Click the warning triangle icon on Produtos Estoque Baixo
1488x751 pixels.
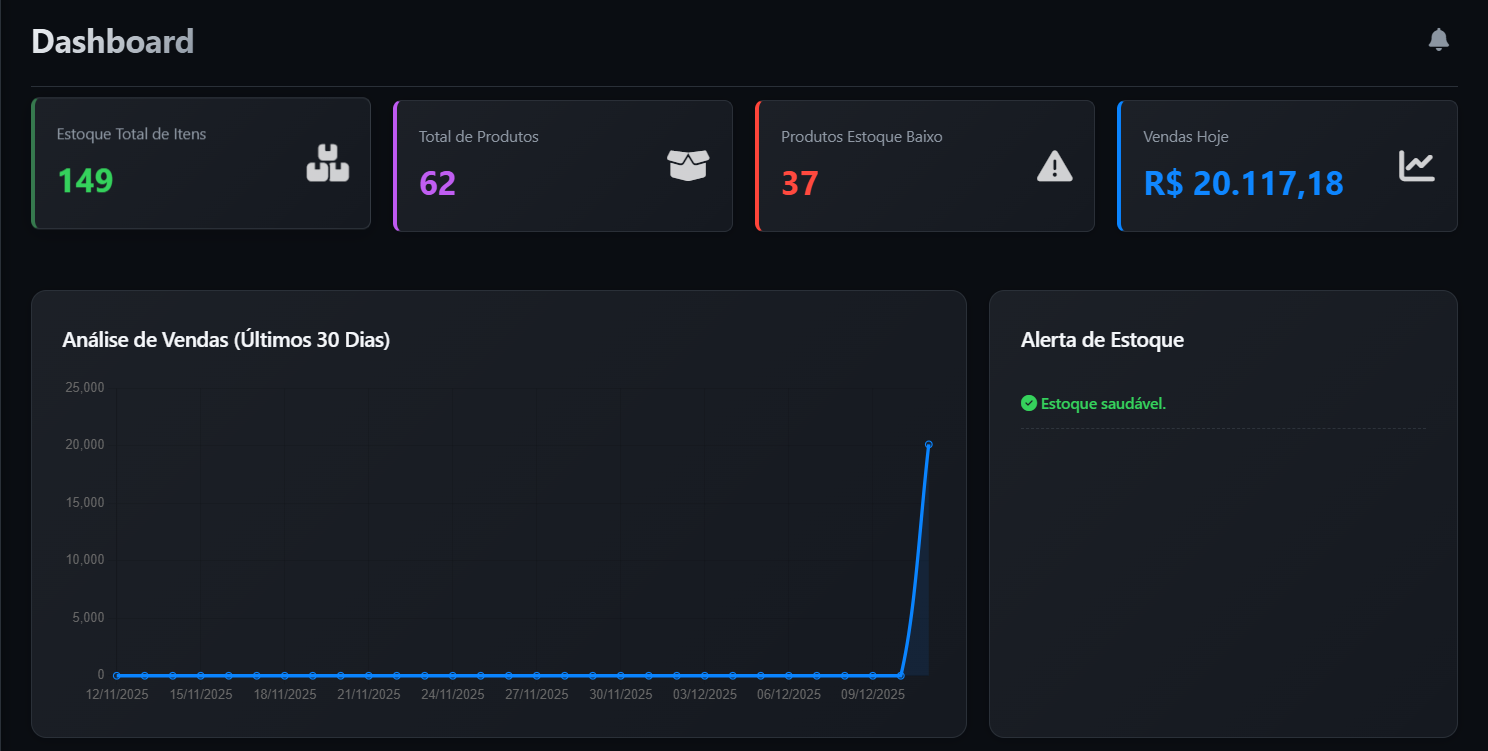[1053, 166]
